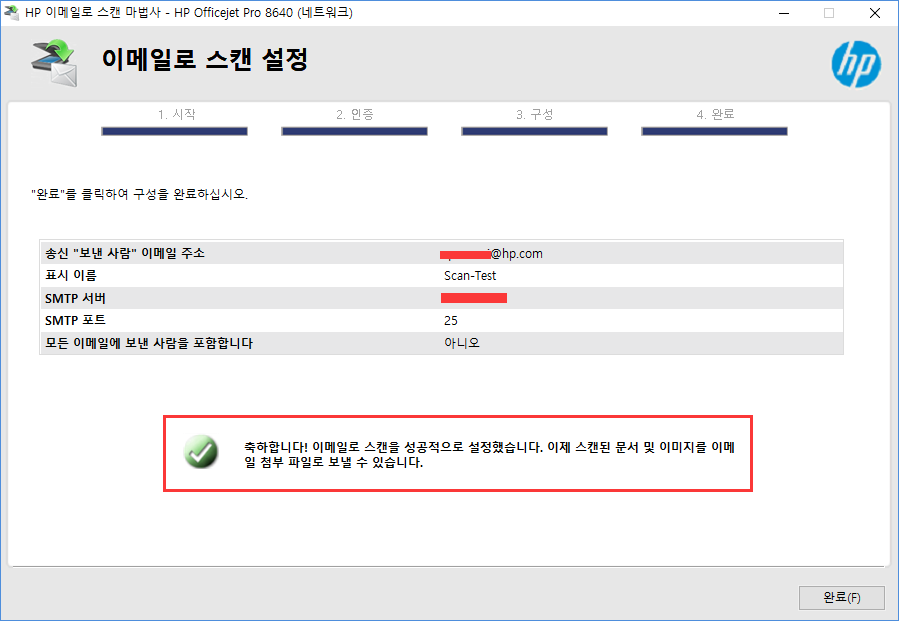The height and width of the screenshot is (621, 899).
Task: Click the 표시 이름 label
Action: click(x=71, y=276)
